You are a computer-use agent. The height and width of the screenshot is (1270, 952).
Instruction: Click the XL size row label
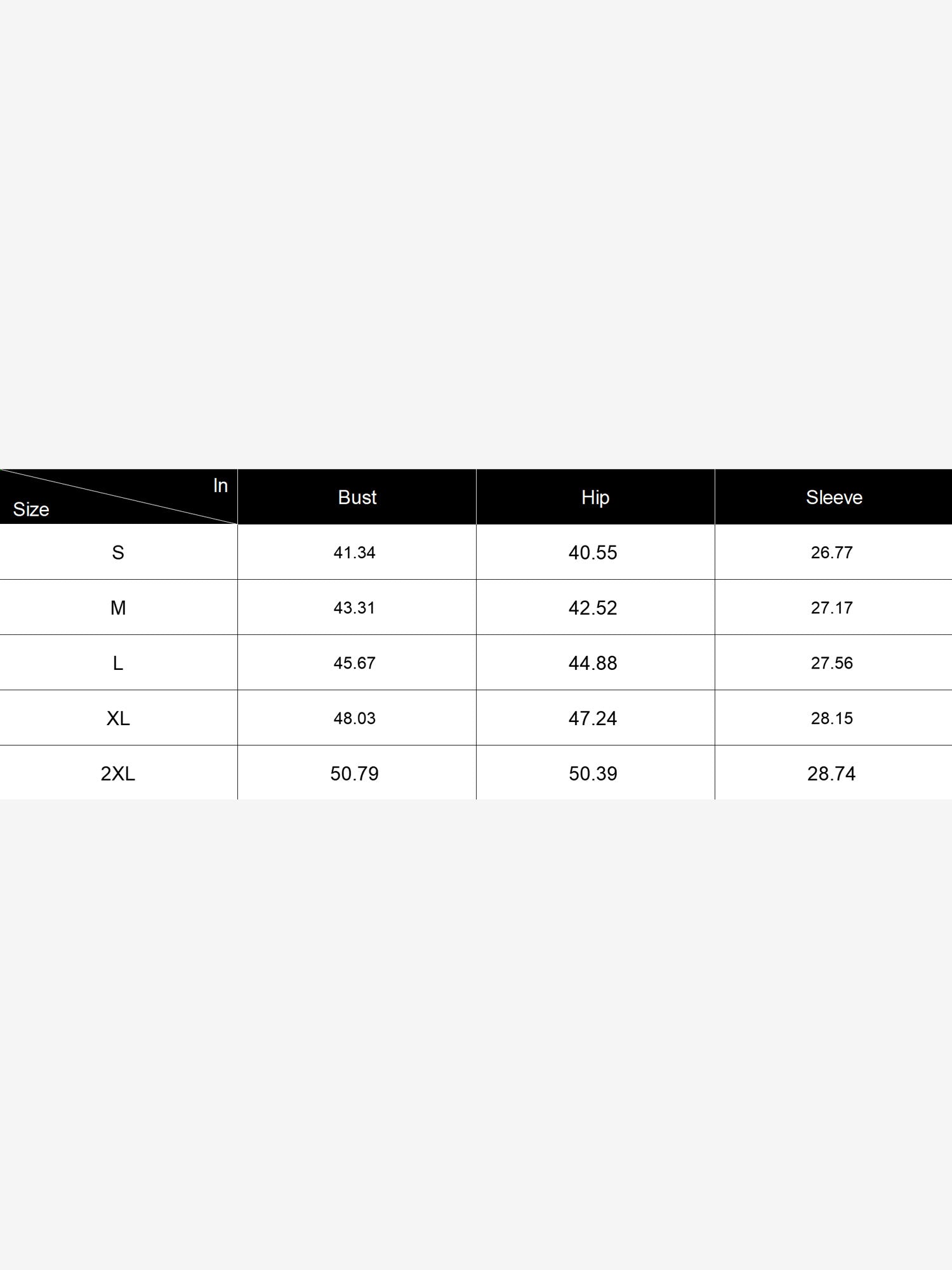pyautogui.click(x=118, y=718)
